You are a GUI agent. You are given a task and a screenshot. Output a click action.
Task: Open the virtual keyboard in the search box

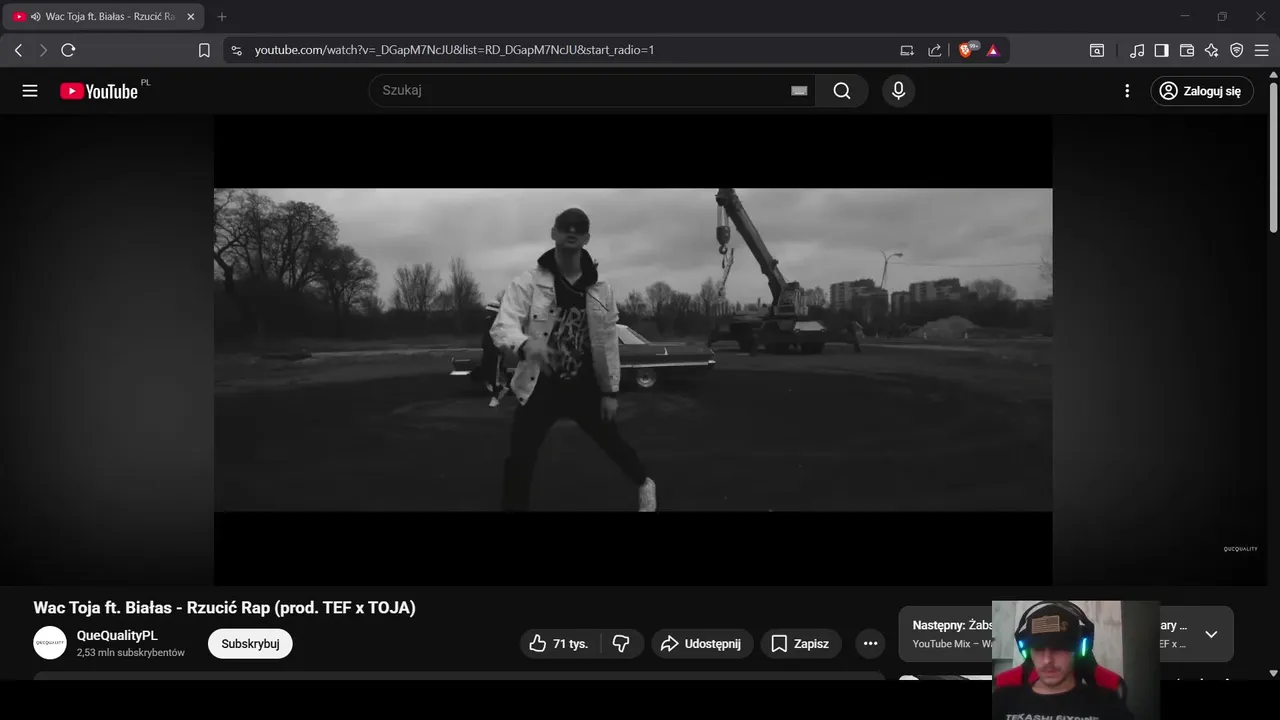point(799,91)
